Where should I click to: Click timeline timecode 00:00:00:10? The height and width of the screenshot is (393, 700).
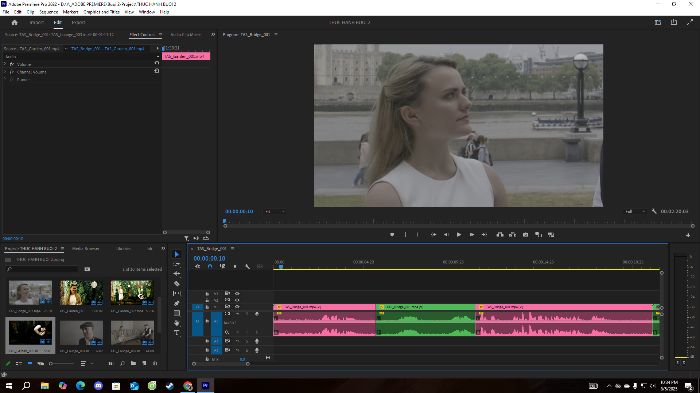pos(209,258)
